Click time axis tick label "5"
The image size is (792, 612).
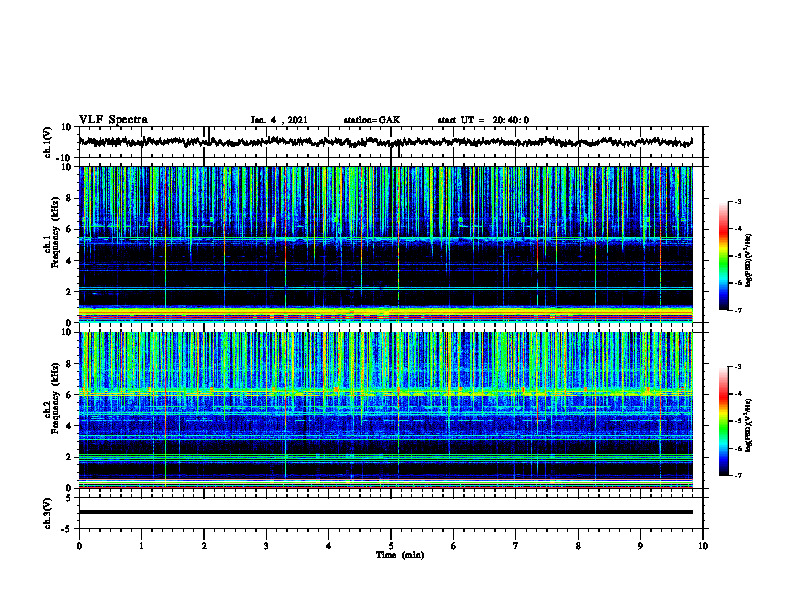coord(391,546)
